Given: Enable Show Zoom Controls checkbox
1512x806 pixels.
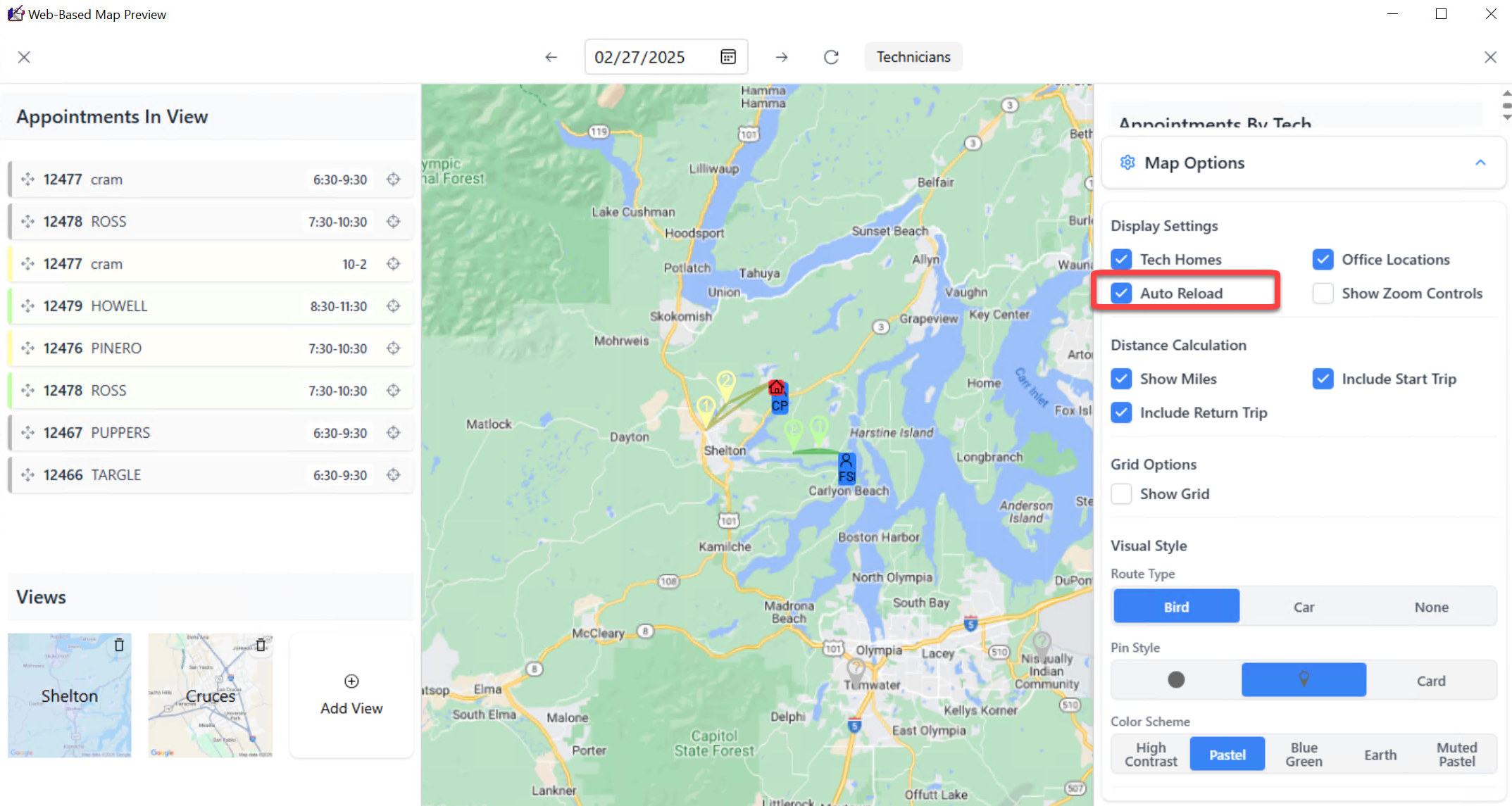Looking at the screenshot, I should [1323, 294].
